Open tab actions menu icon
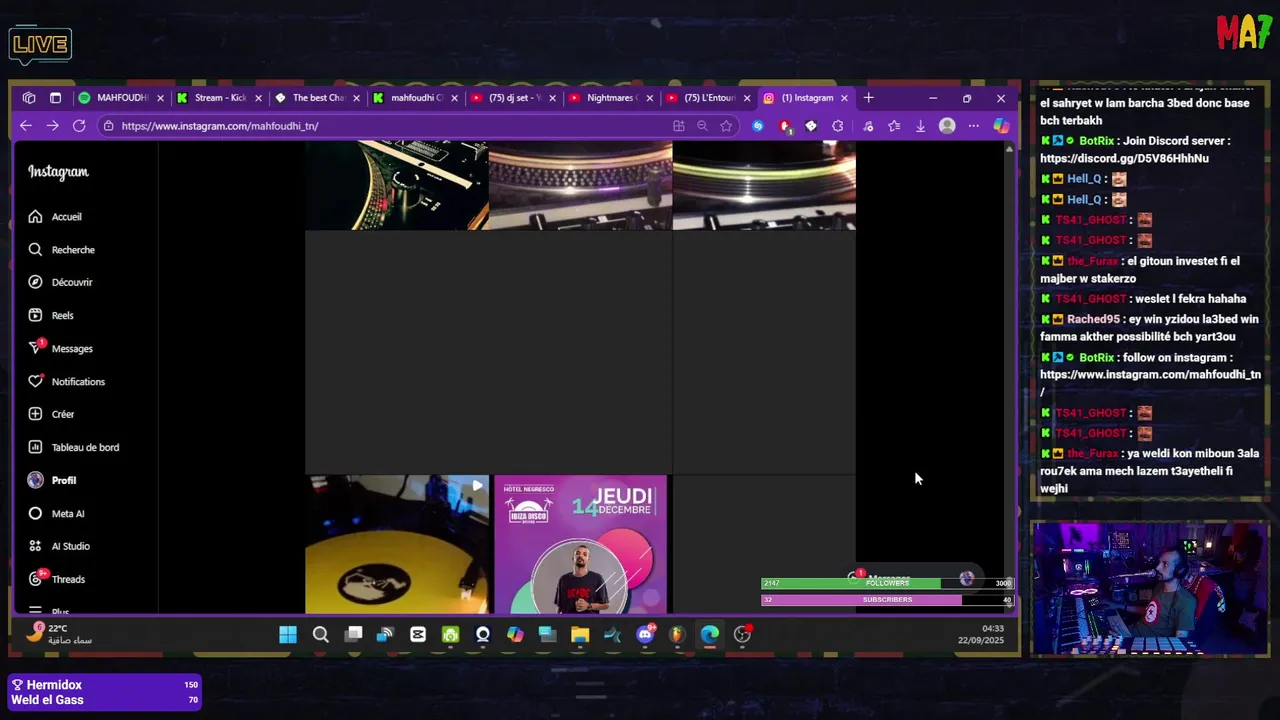1280x720 pixels. coord(55,98)
